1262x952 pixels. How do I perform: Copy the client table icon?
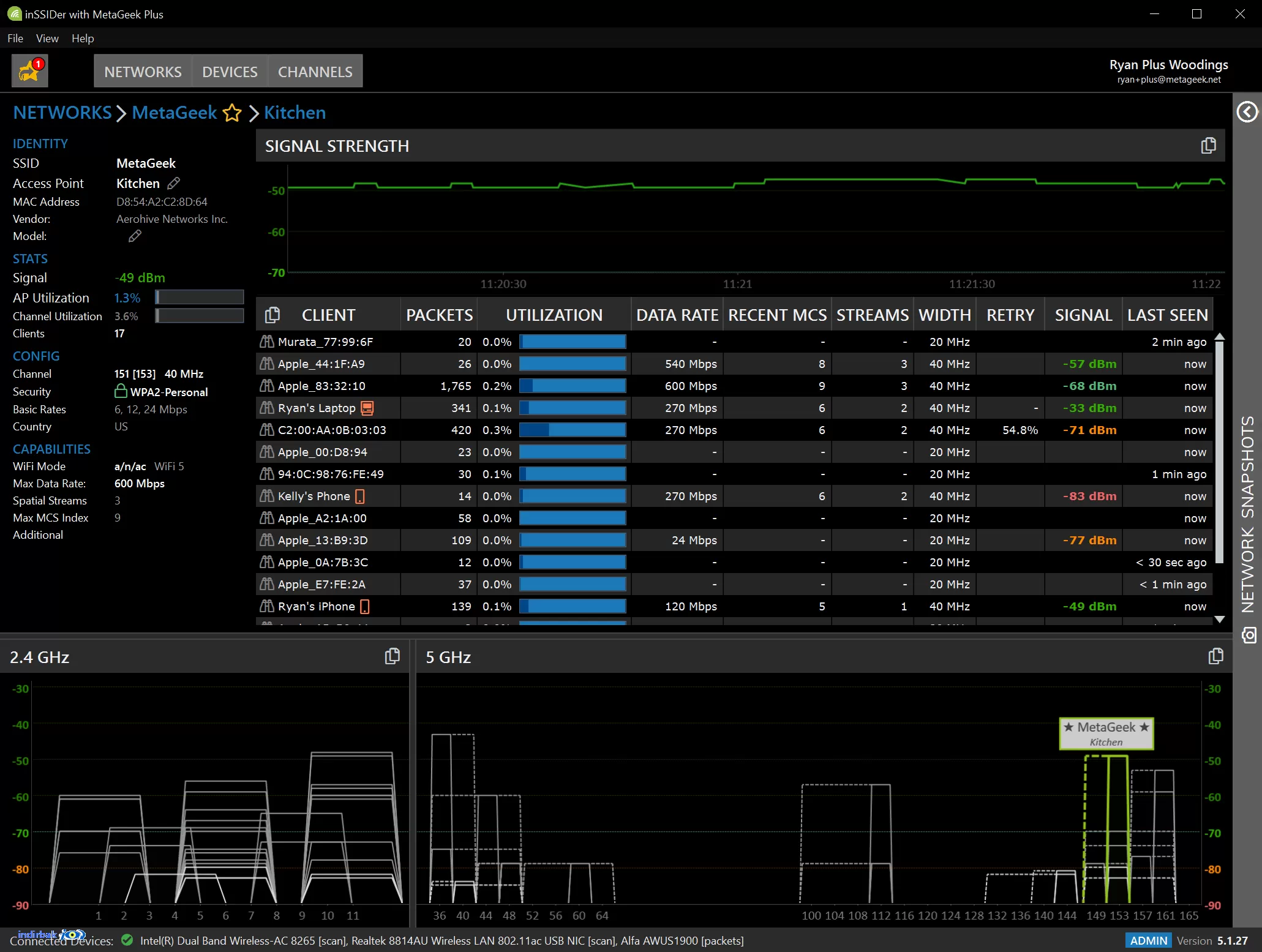272,315
